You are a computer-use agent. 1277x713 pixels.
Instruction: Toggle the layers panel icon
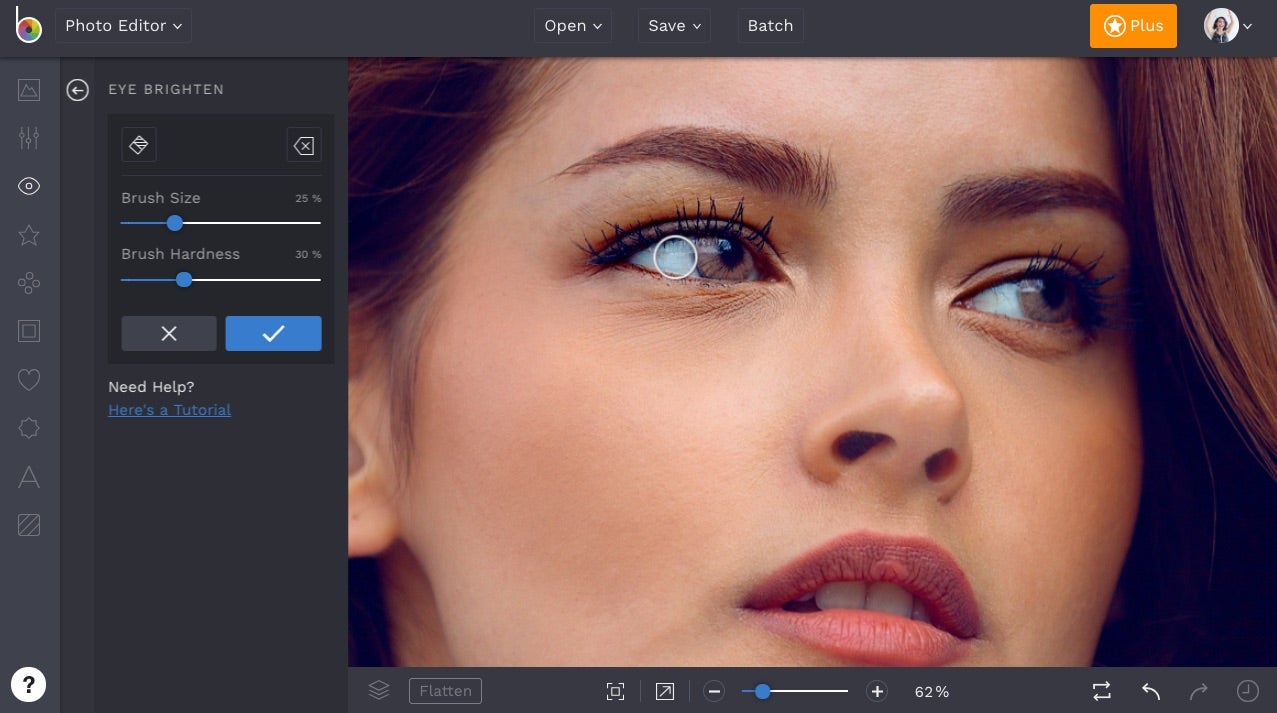(378, 690)
